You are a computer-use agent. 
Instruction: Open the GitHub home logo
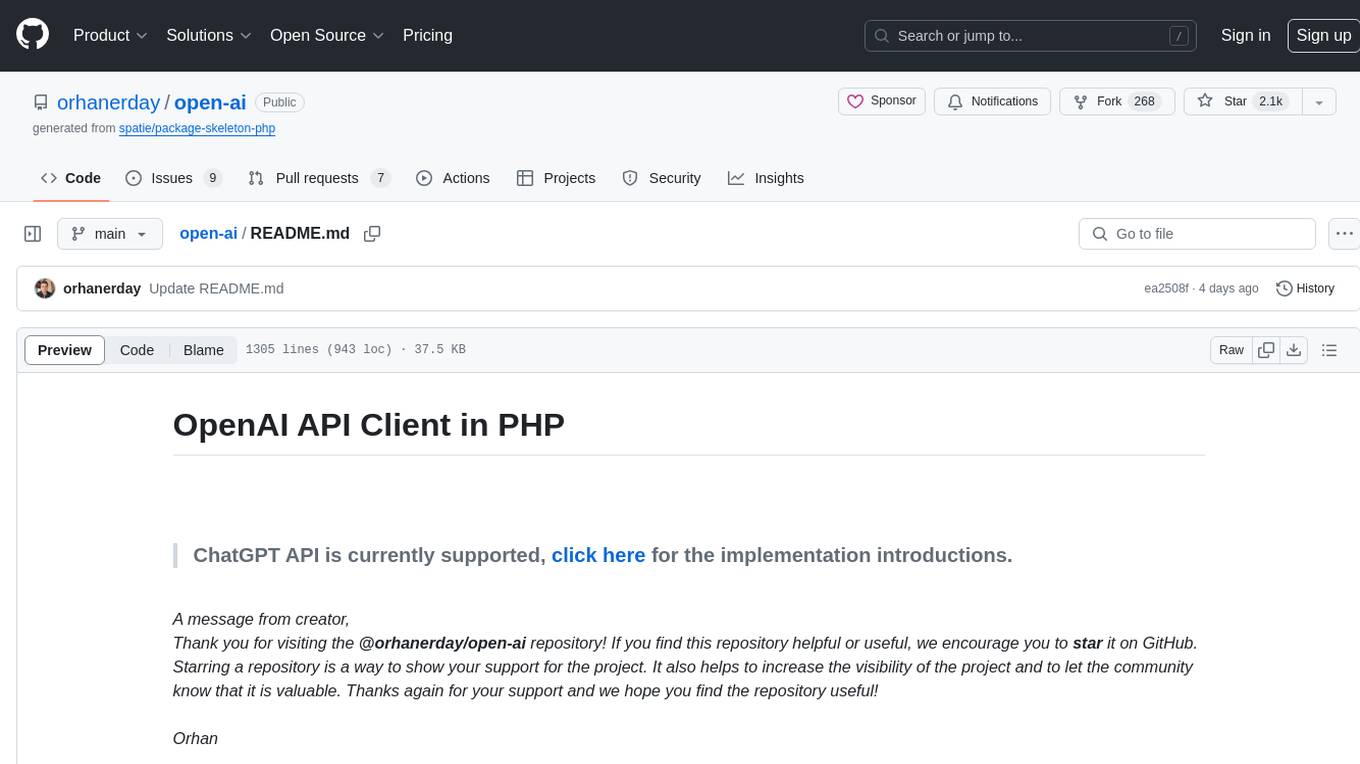click(32, 35)
